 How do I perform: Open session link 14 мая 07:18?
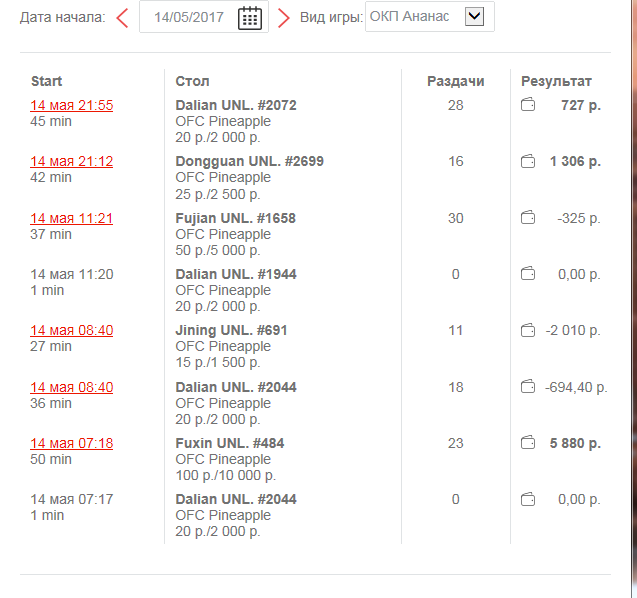pyautogui.click(x=72, y=443)
